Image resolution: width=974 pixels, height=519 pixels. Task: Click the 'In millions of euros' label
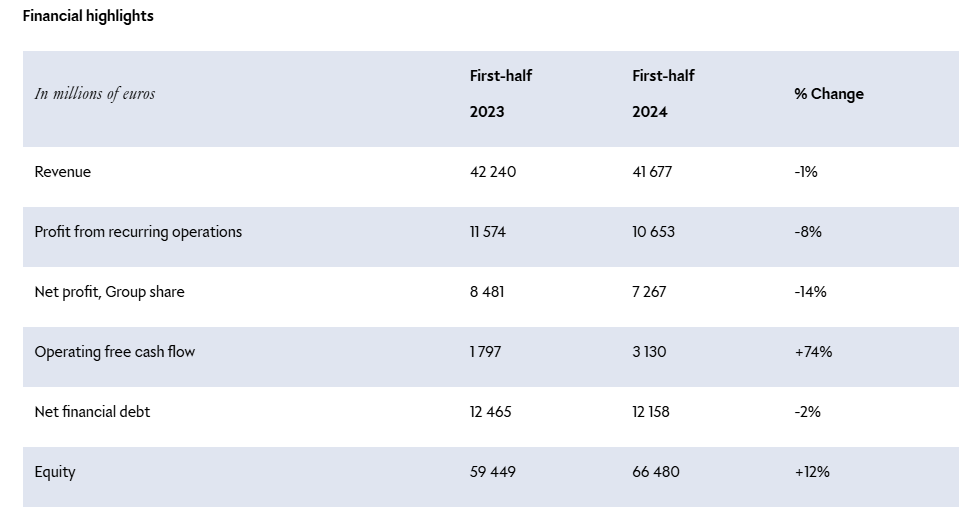click(x=95, y=94)
